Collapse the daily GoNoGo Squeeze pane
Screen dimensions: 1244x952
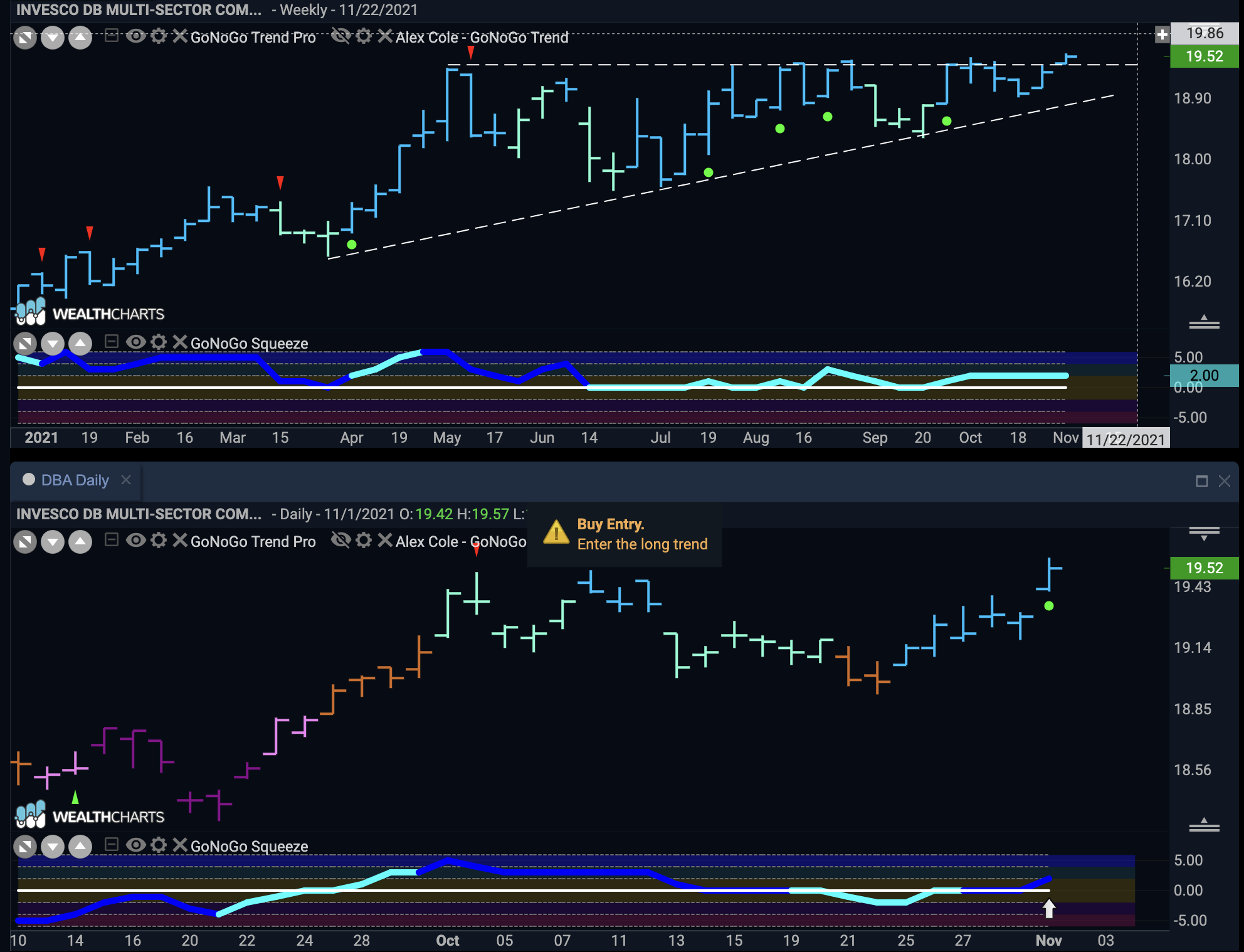112,845
